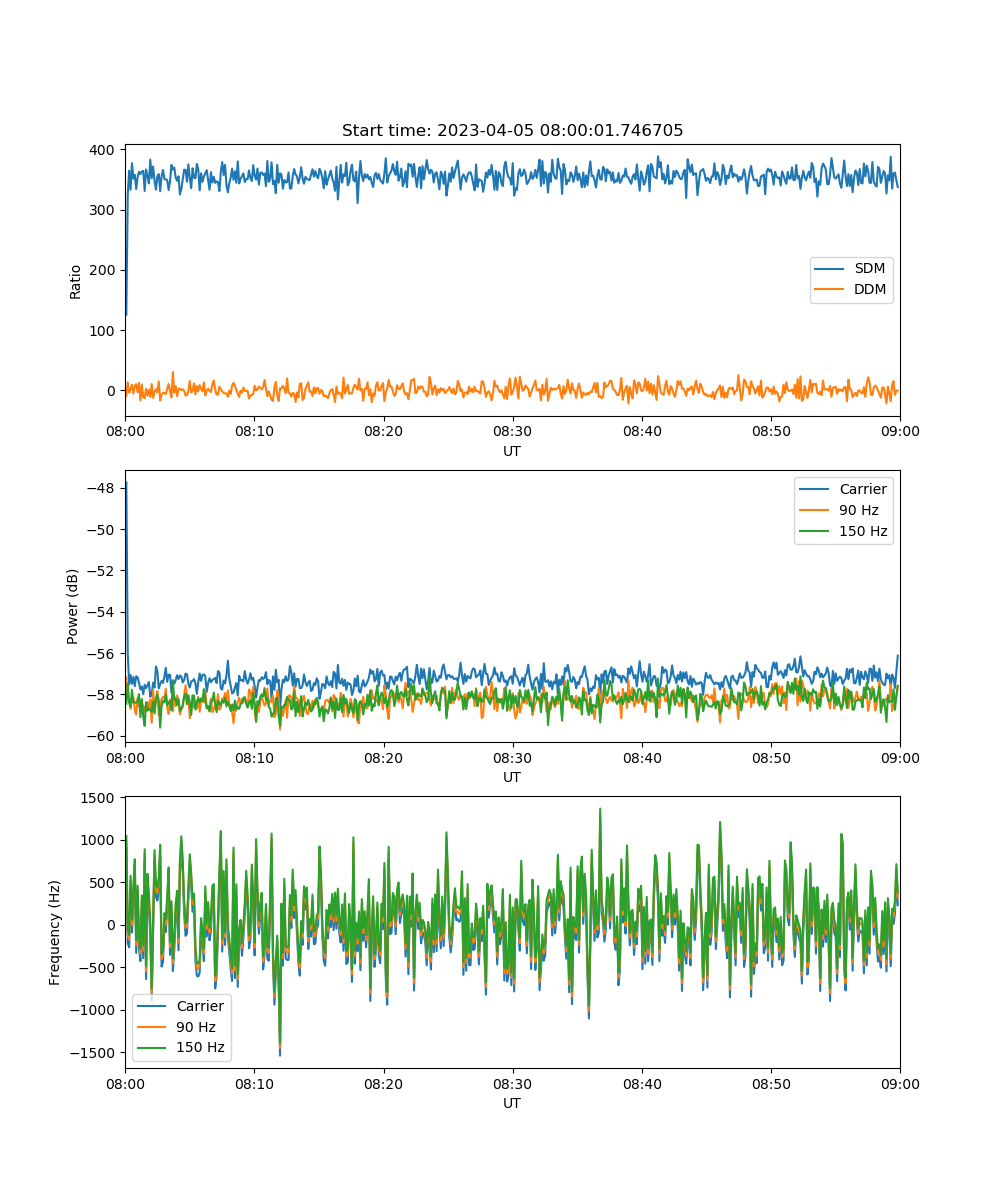This screenshot has width=1000, height=1200.
Task: Click the 08:30 tick under the Ratio plot
Action: 513,431
